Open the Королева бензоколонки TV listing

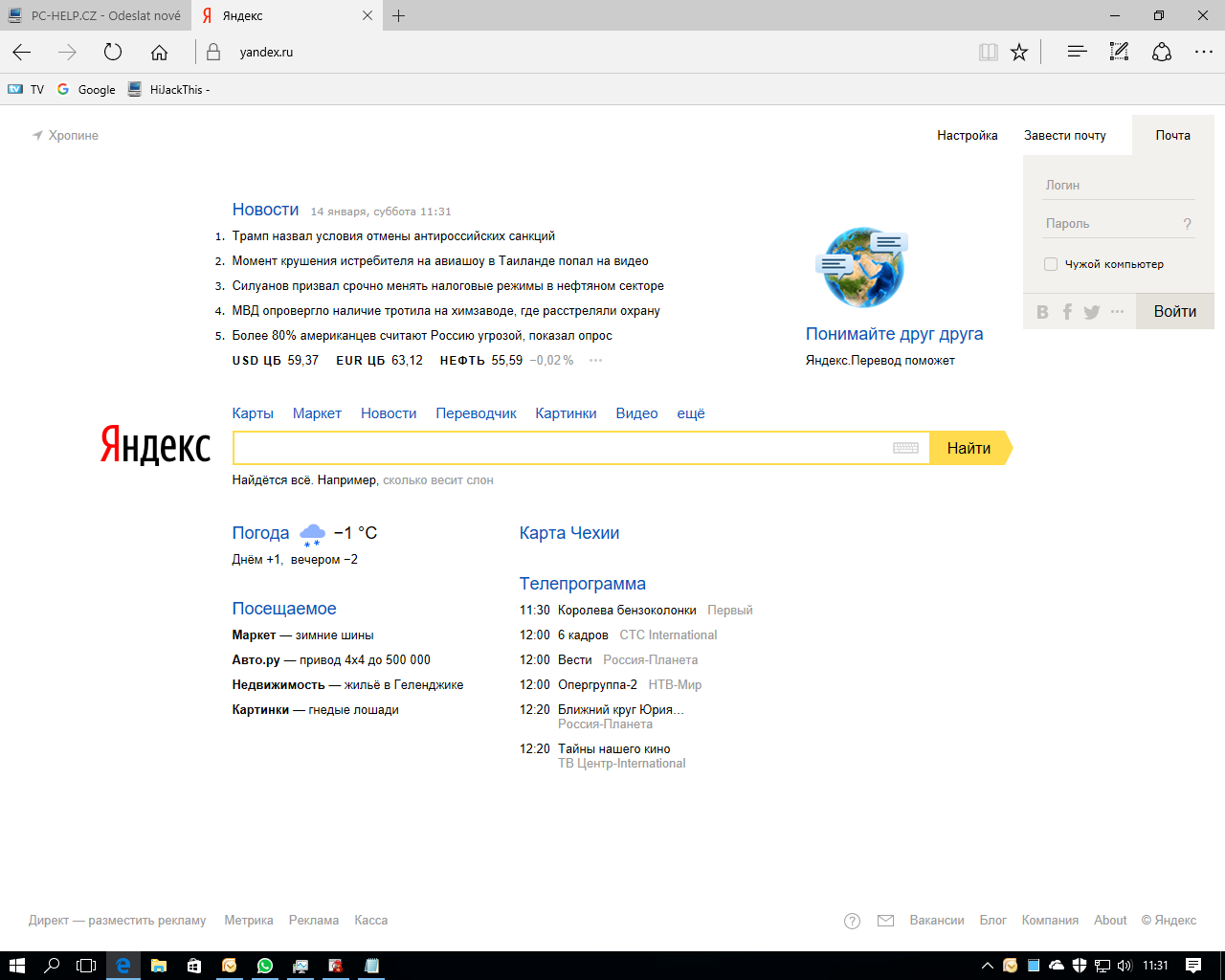click(627, 611)
